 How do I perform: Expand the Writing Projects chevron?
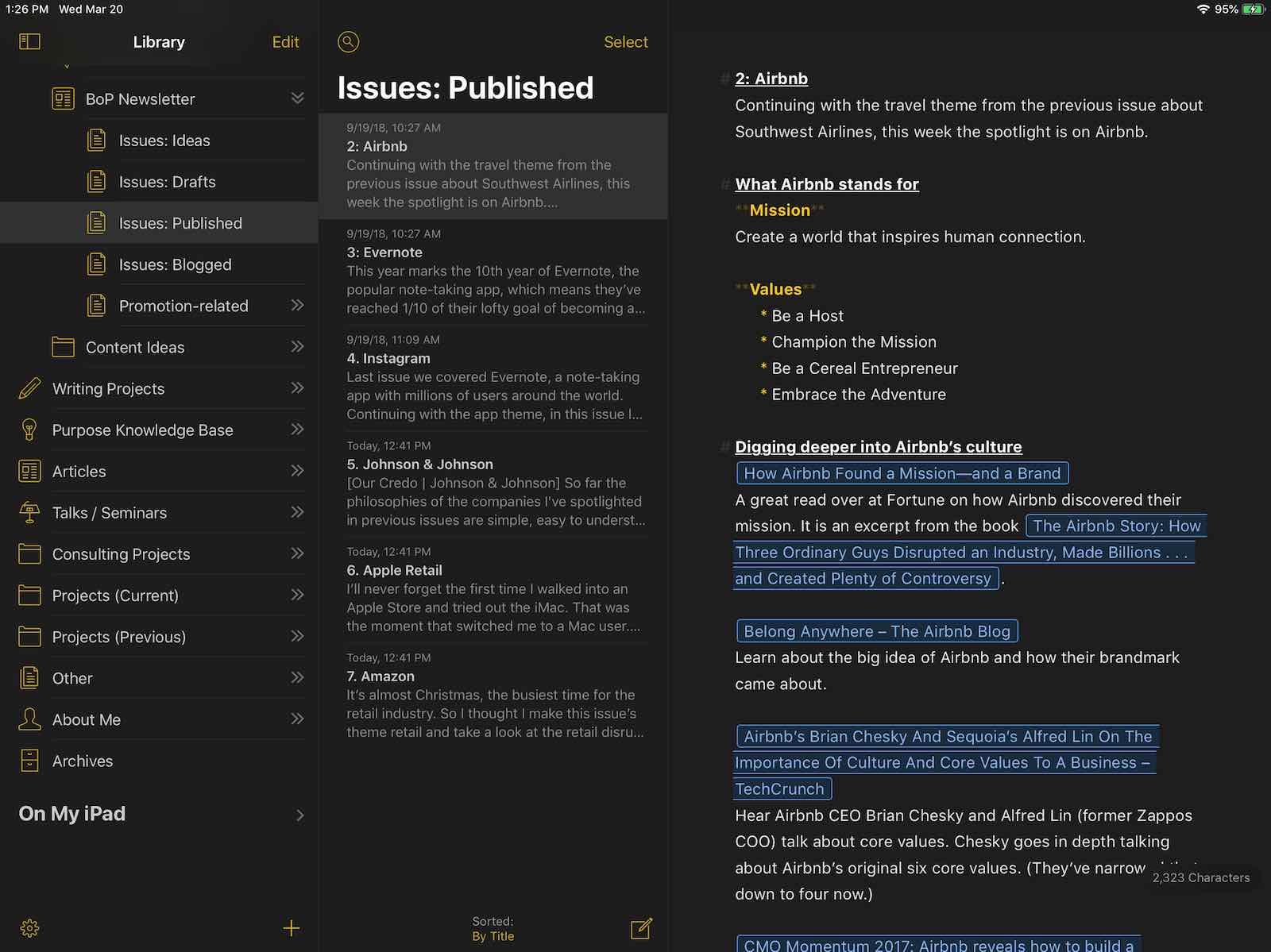298,387
